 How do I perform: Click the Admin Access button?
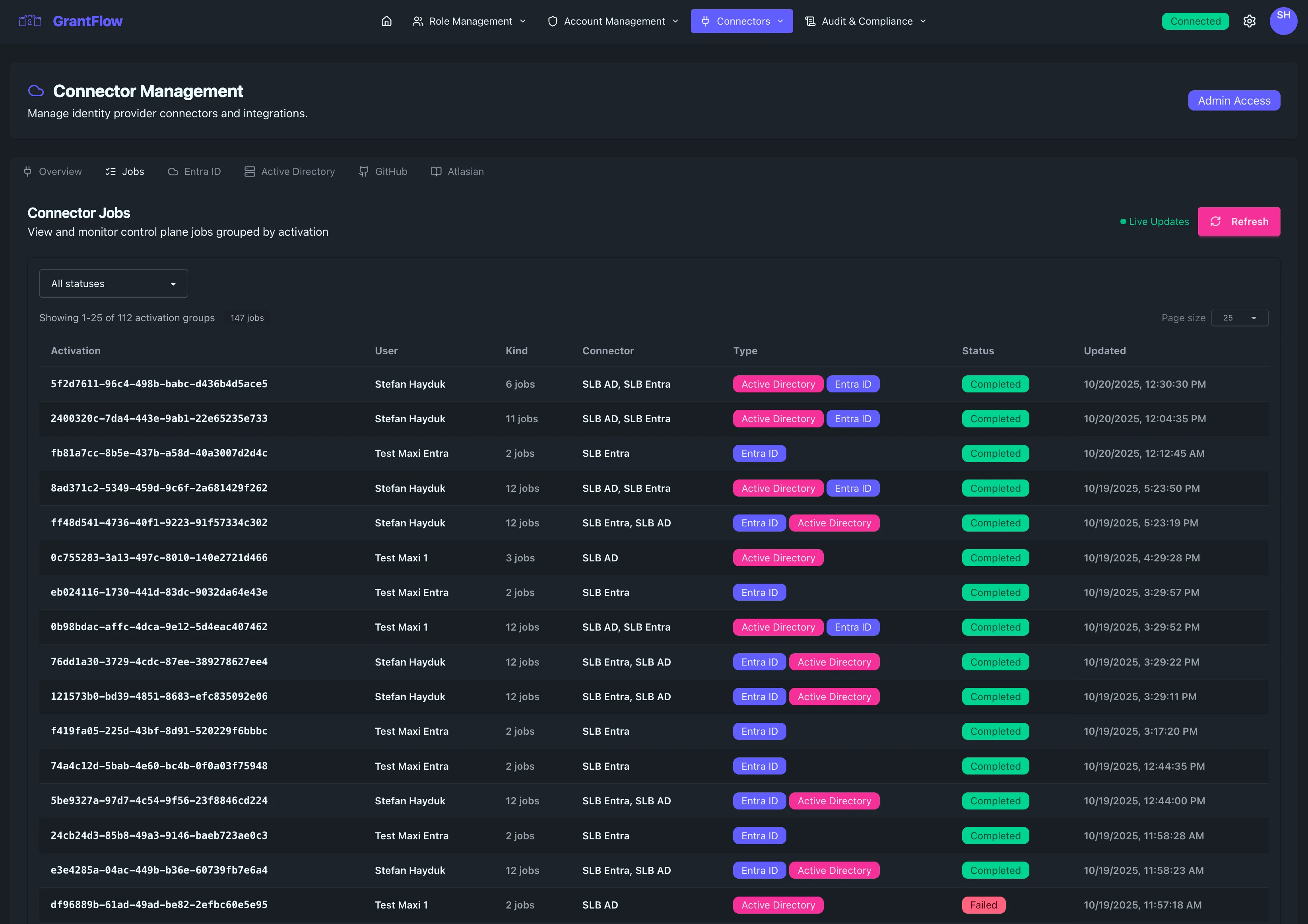tap(1234, 100)
